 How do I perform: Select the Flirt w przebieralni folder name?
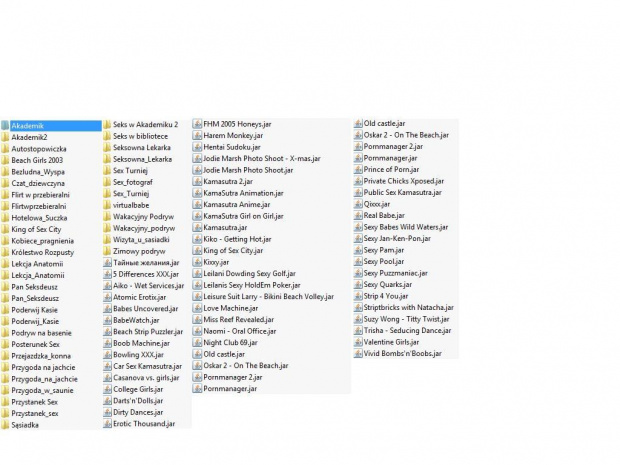[40, 195]
